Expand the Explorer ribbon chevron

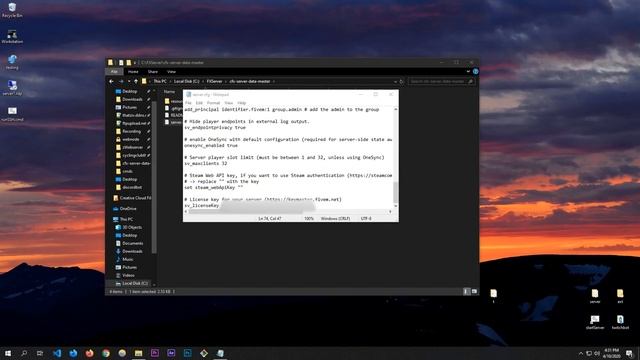click(468, 71)
